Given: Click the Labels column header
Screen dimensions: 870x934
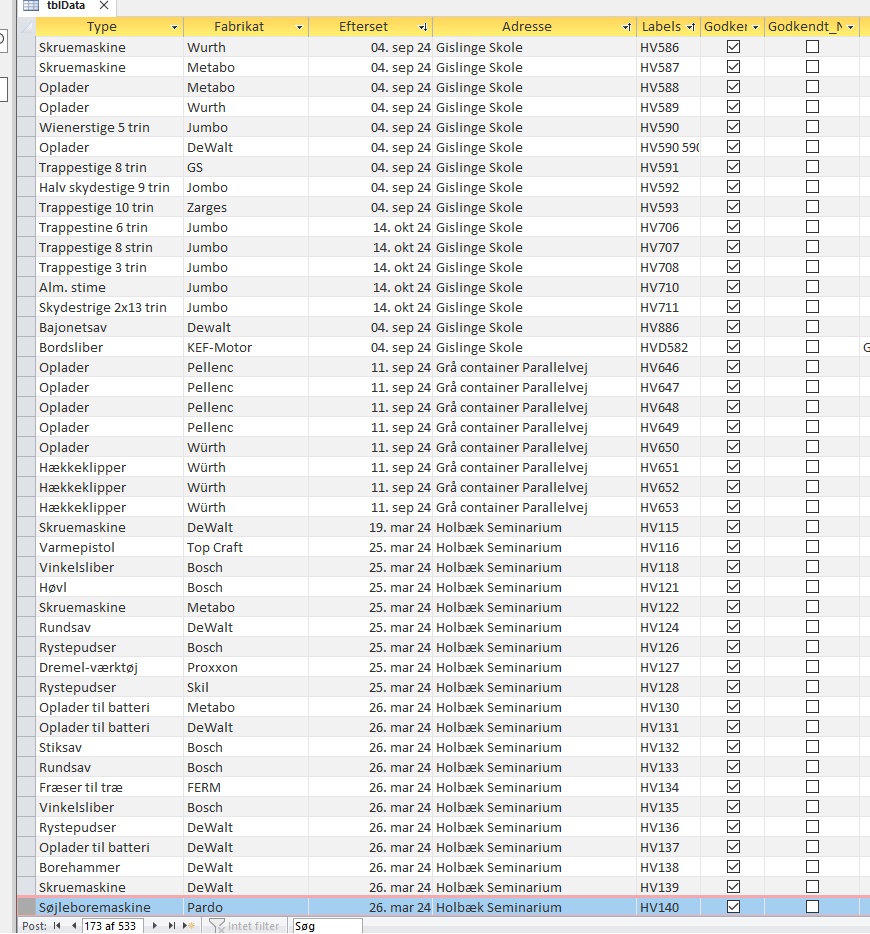Looking at the screenshot, I should [x=661, y=27].
